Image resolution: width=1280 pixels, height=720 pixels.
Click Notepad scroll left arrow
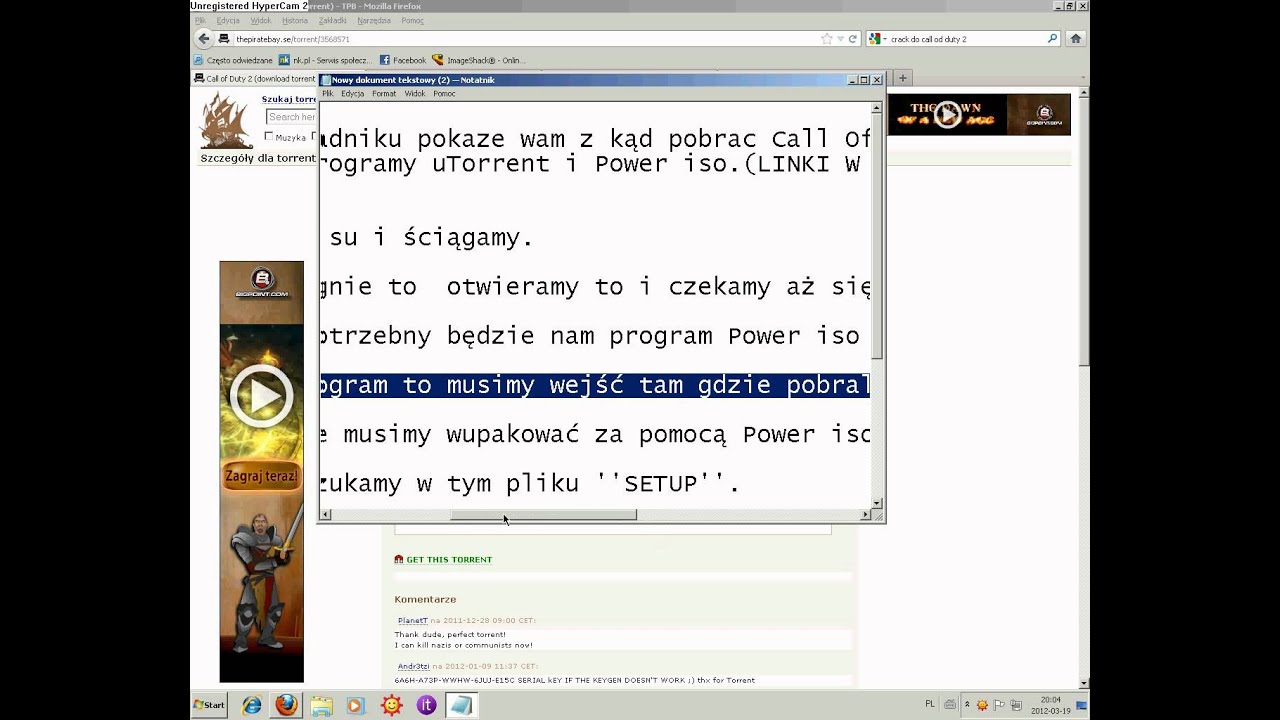coord(326,515)
